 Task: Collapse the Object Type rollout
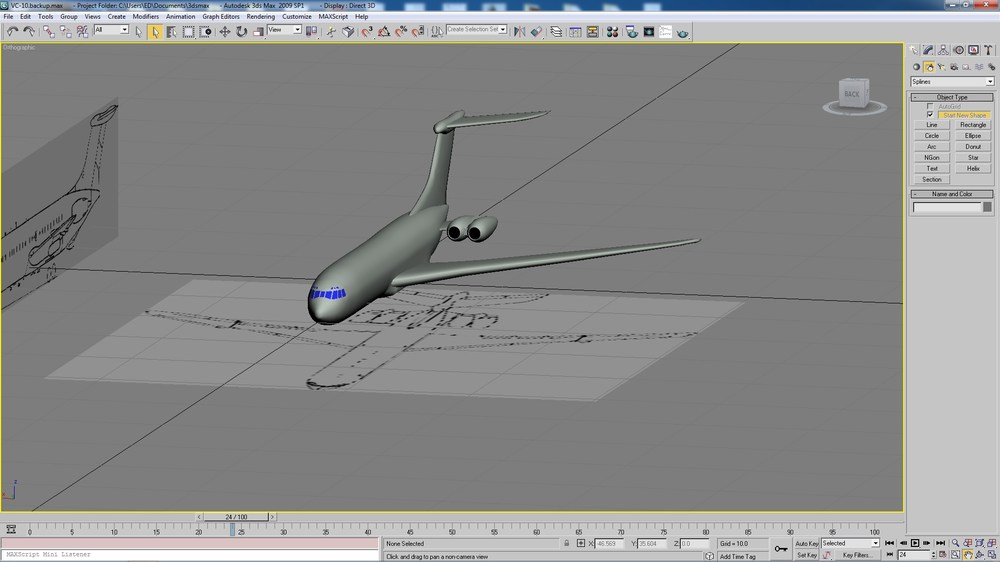coord(952,97)
